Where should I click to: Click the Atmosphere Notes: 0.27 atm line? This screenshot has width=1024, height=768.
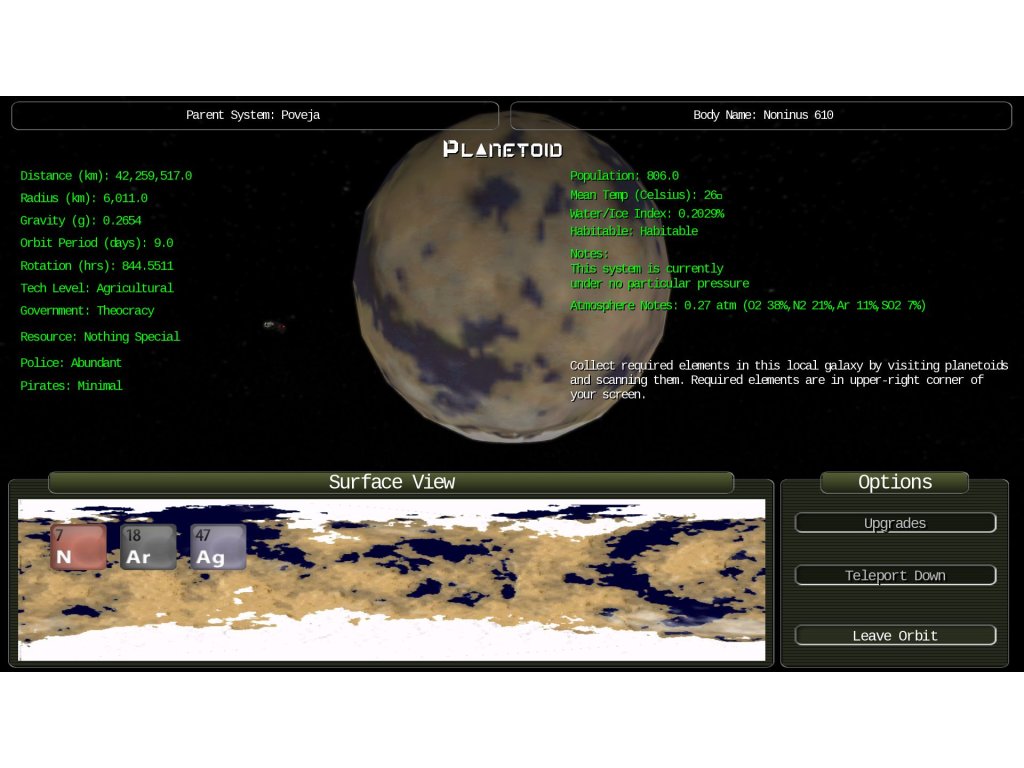(748, 306)
